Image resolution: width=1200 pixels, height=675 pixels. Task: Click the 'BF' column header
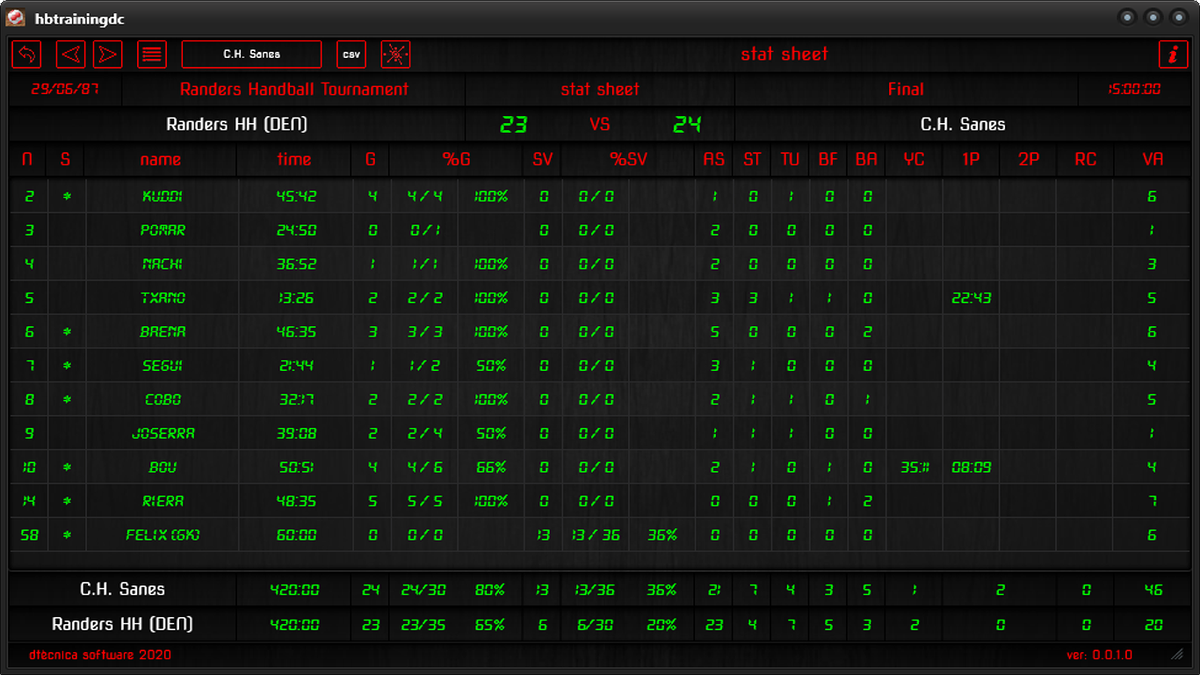click(828, 159)
